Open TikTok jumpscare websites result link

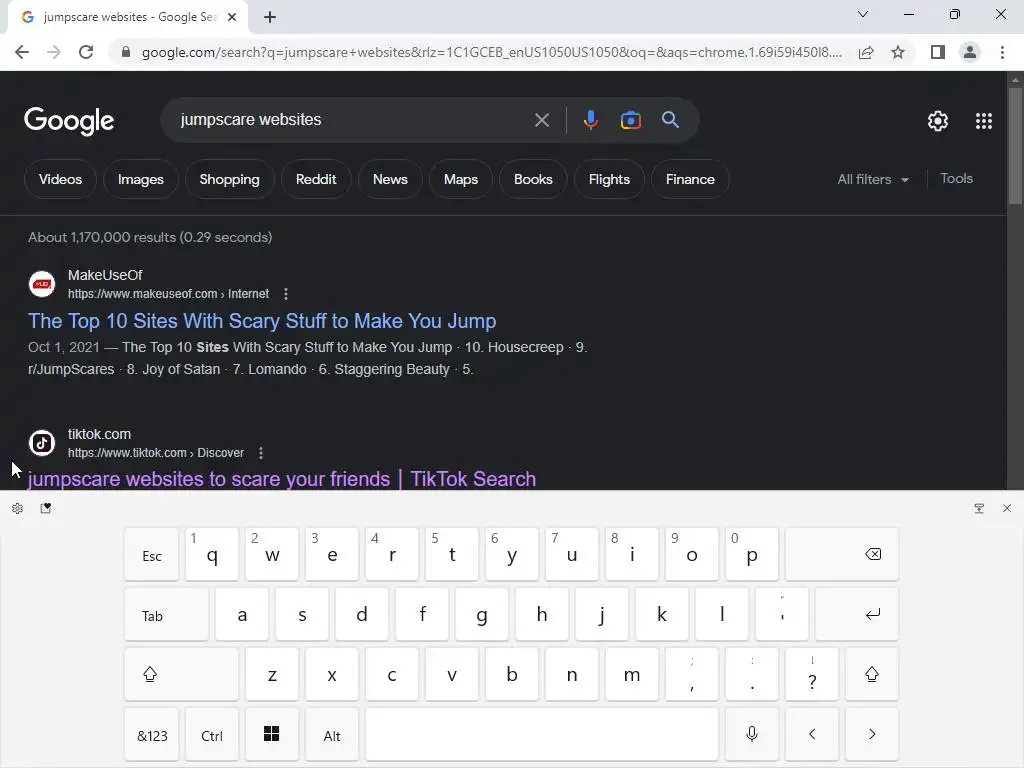tap(281, 479)
